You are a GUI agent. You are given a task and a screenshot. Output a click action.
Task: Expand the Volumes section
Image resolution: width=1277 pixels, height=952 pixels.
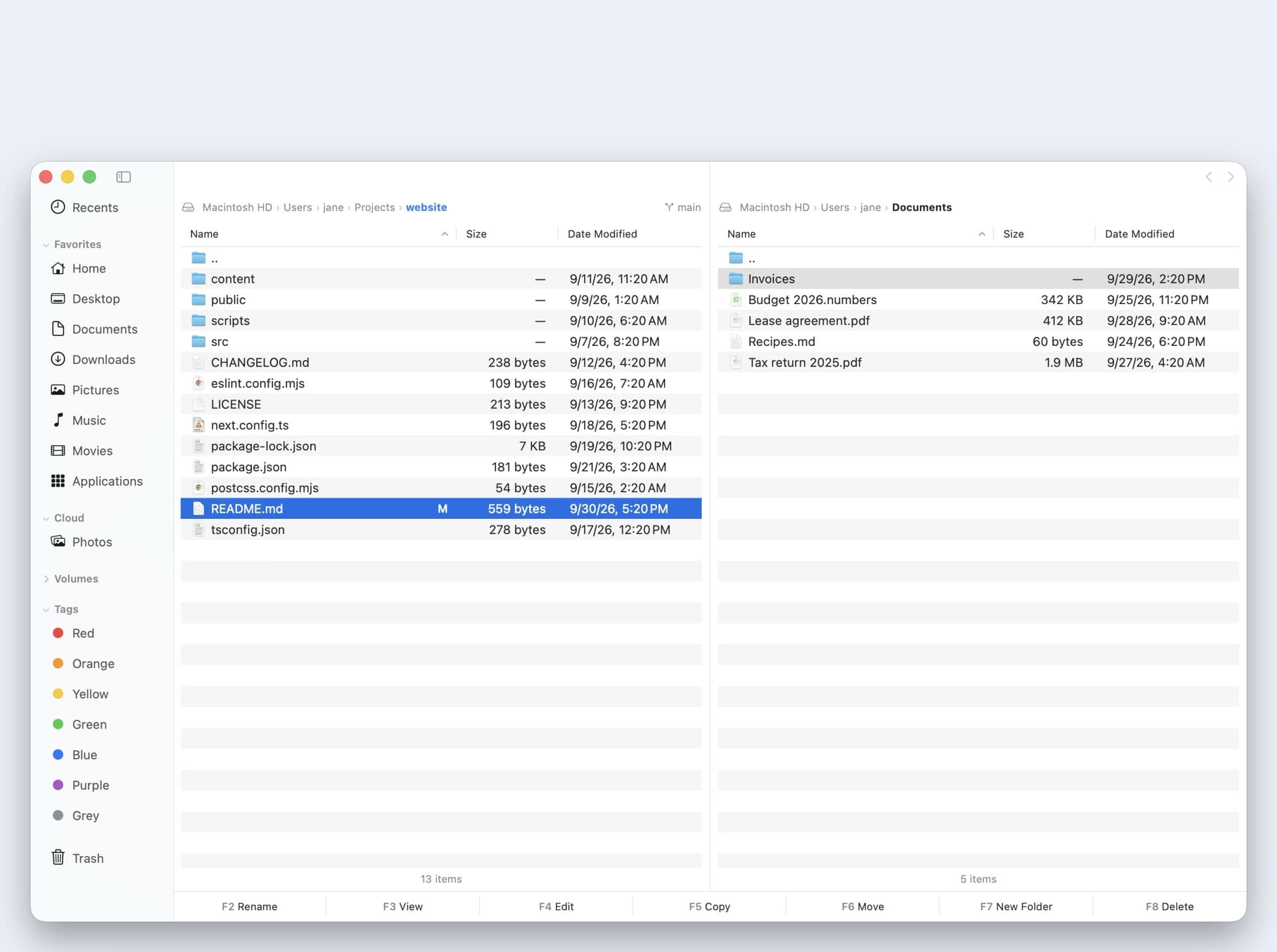point(46,579)
